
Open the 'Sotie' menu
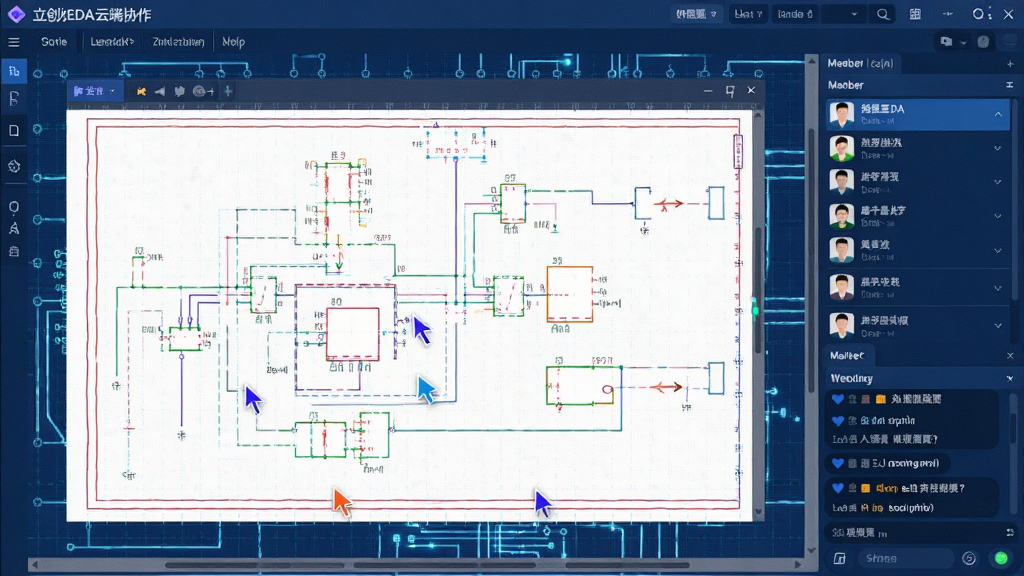pyautogui.click(x=54, y=42)
